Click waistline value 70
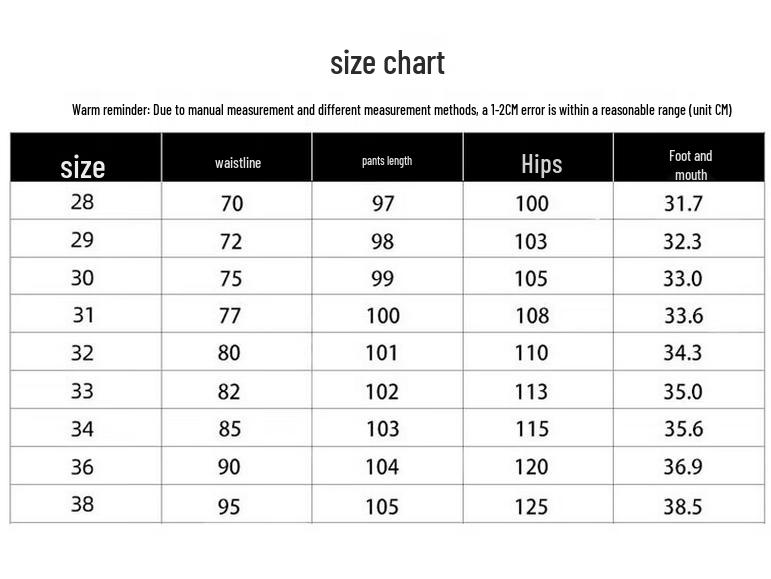This screenshot has width=771, height=579. click(x=231, y=204)
